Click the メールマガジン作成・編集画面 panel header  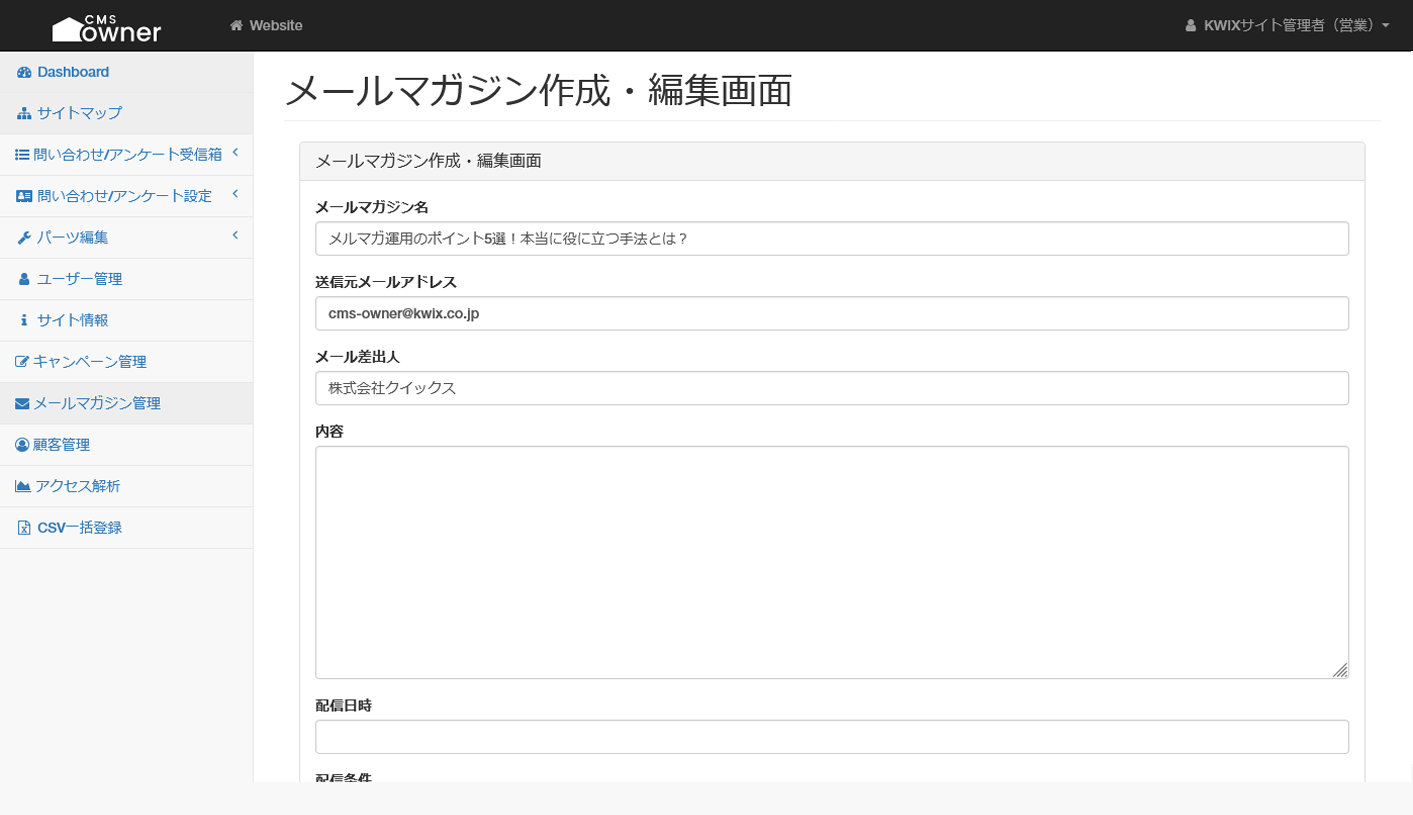[832, 161]
